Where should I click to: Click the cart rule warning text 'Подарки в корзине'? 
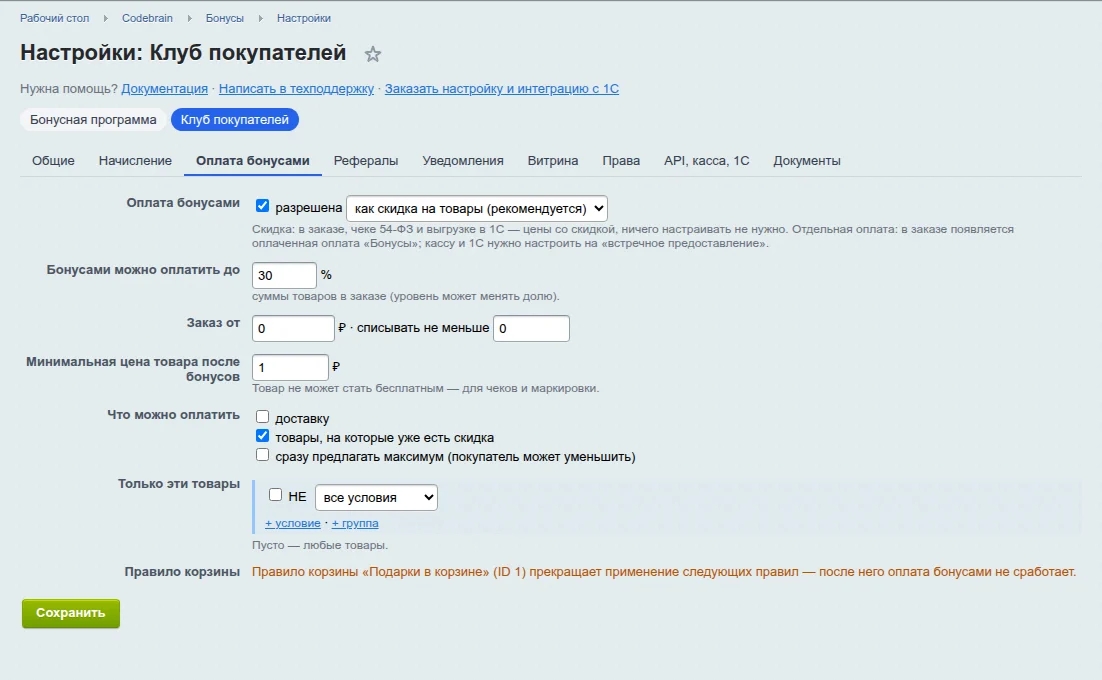click(425, 572)
